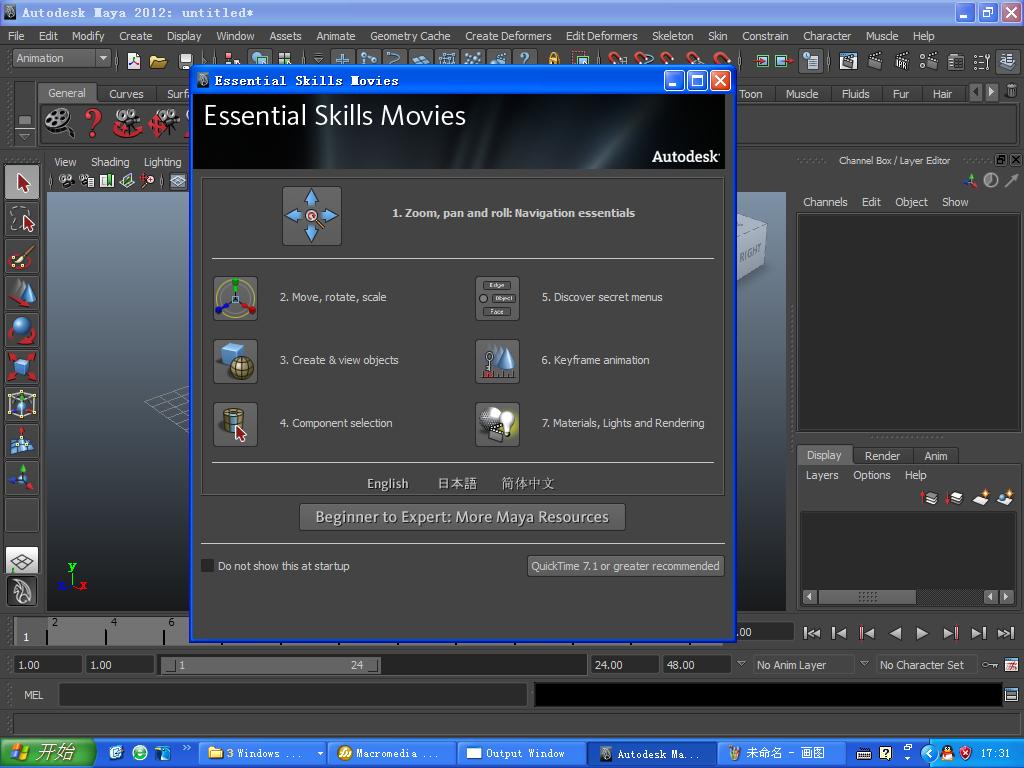Screen dimensions: 1024x768
Task: Choose the English language link
Action: [x=387, y=484]
